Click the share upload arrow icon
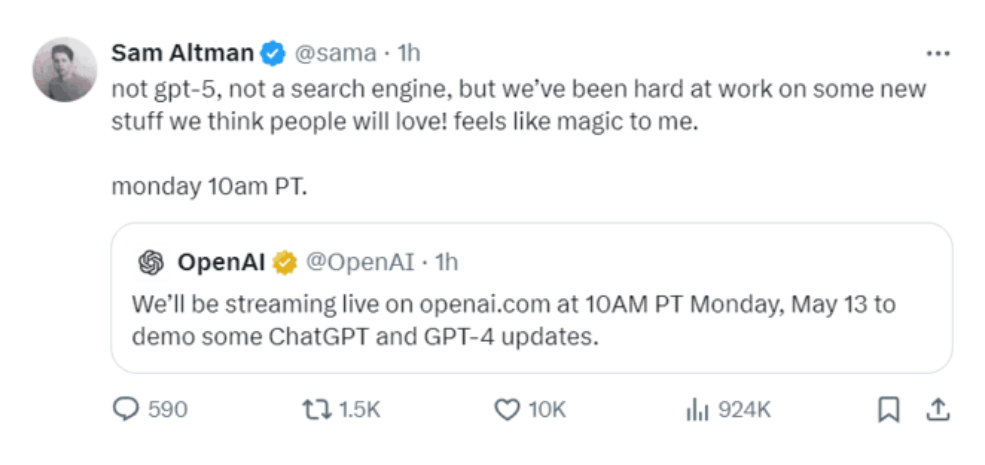The height and width of the screenshot is (465, 985). (937, 410)
